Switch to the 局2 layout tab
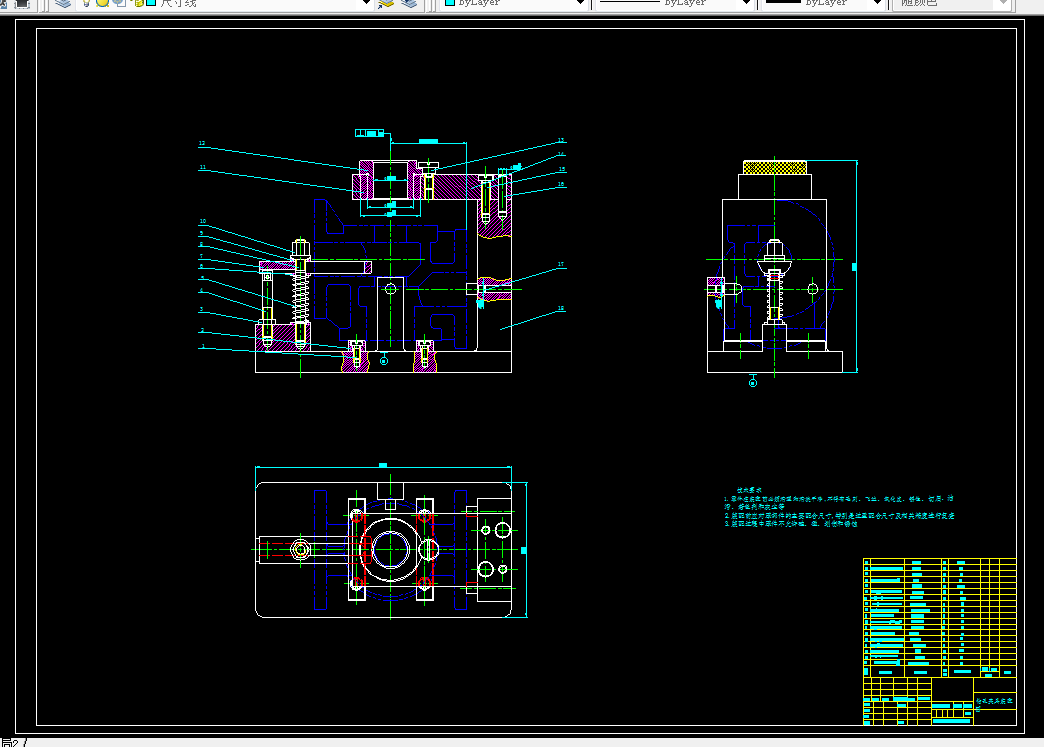The height and width of the screenshot is (747, 1044). click(9, 742)
